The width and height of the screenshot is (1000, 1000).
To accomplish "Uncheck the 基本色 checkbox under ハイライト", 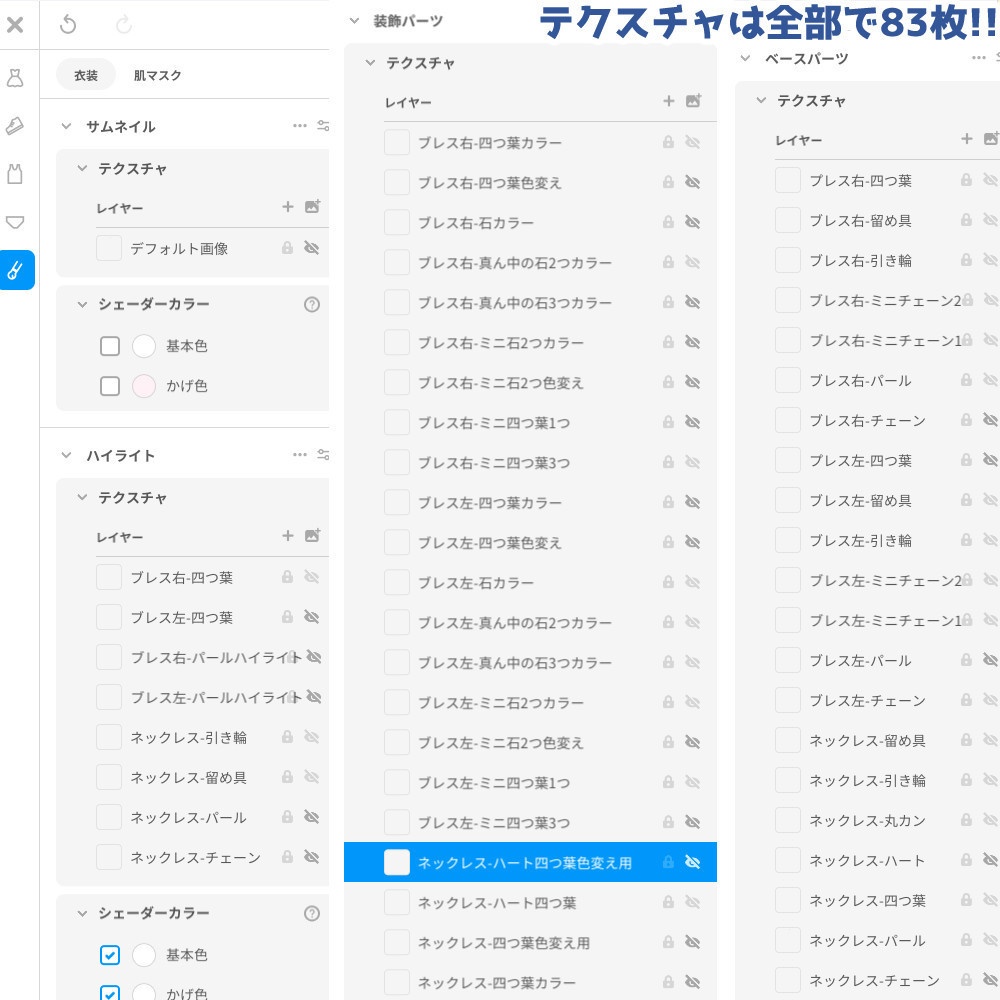I will pos(110,955).
